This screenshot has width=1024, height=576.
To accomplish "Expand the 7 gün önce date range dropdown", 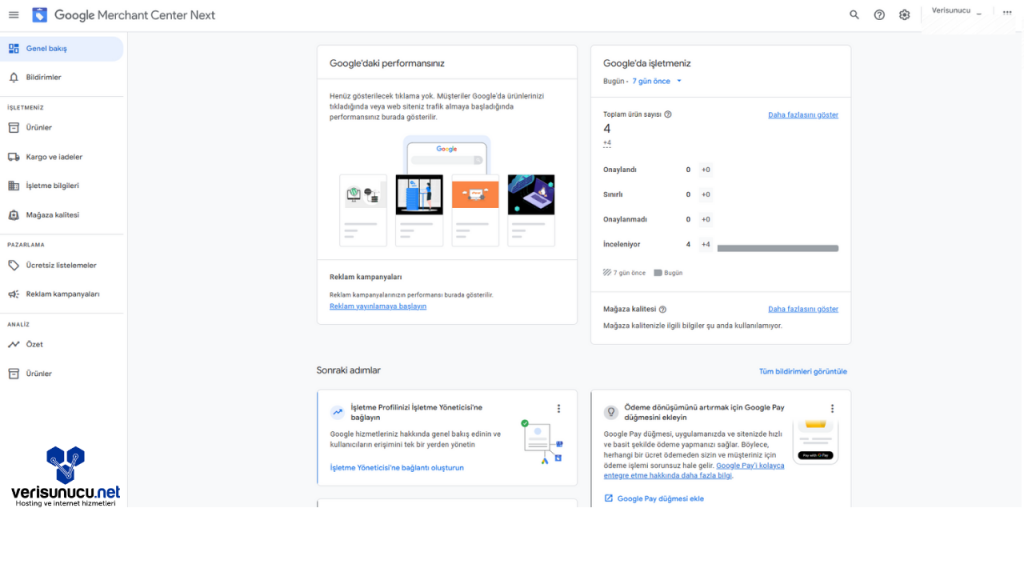I will point(657,81).
